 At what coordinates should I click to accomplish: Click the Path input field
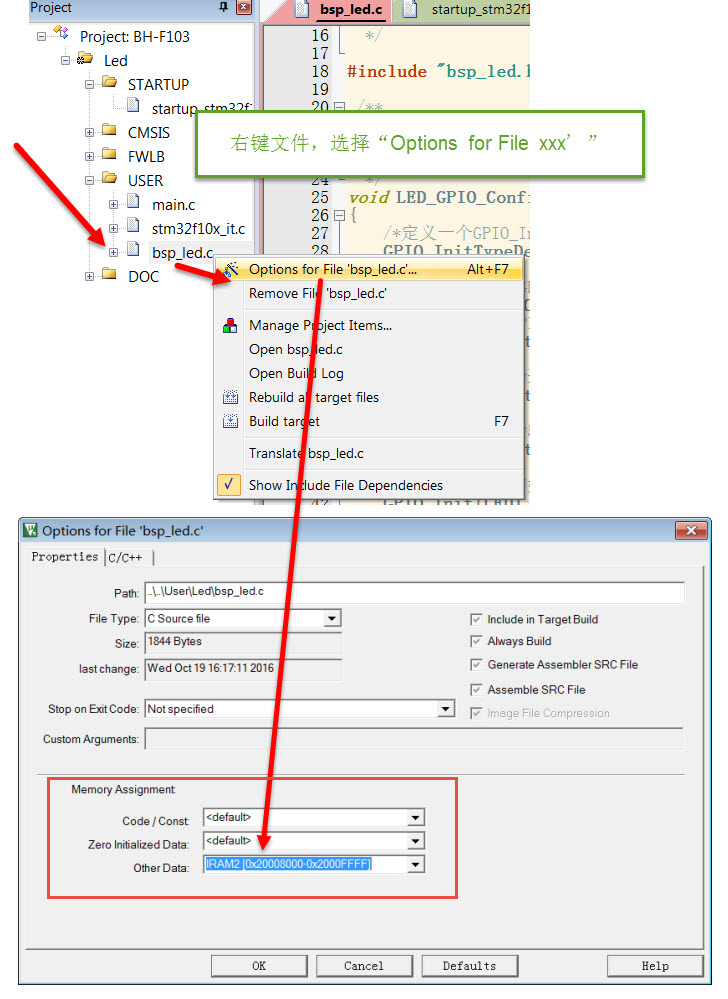point(415,592)
